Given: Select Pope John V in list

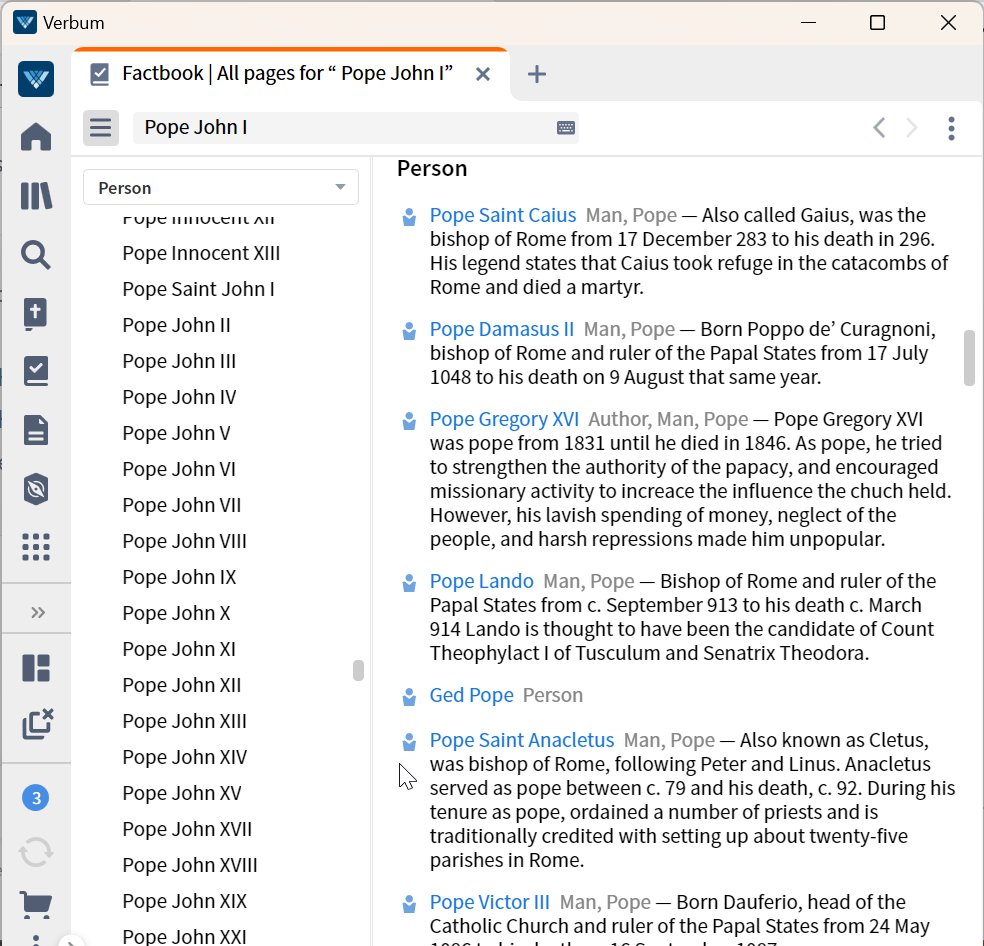Looking at the screenshot, I should [176, 433].
